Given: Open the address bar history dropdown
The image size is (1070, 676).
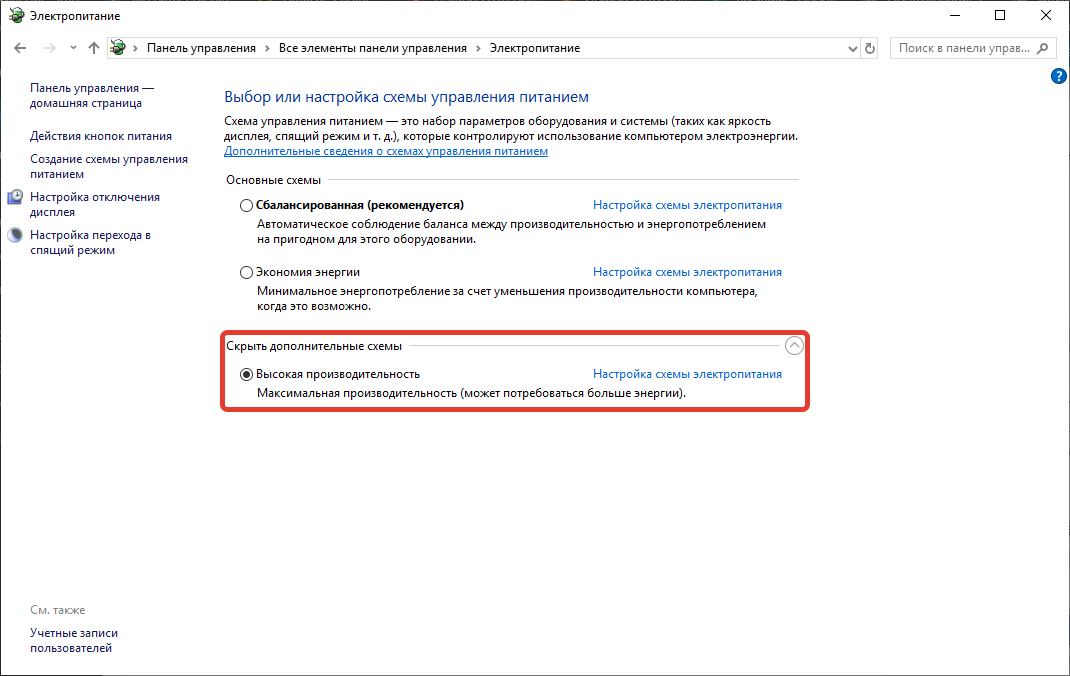Looking at the screenshot, I should pos(852,48).
